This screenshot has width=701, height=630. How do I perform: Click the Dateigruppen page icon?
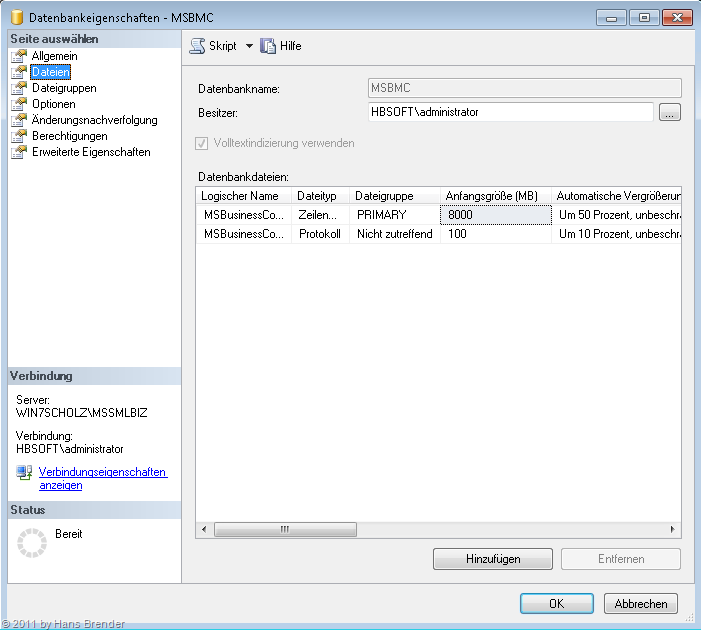(19, 88)
